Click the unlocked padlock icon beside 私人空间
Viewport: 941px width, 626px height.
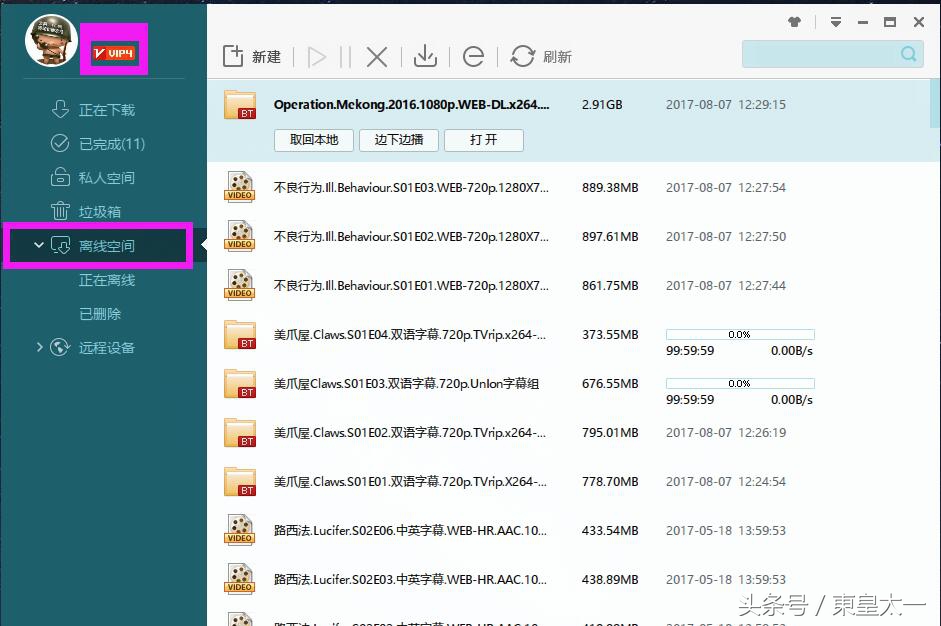62,177
